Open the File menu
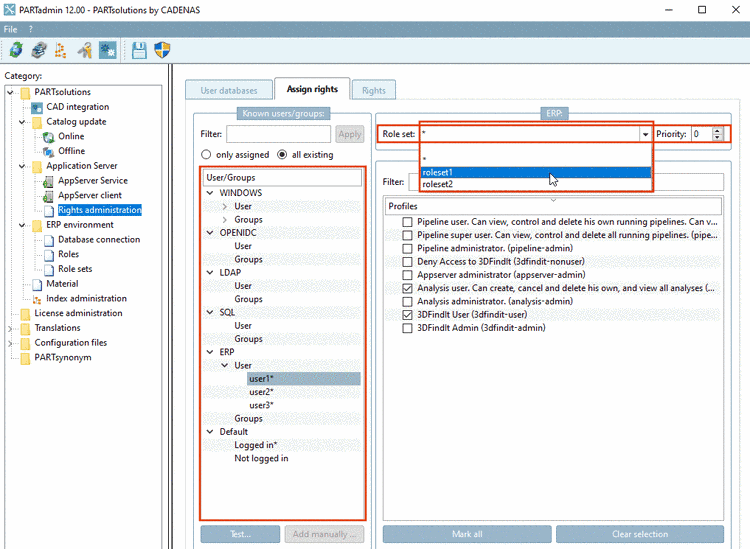The width and height of the screenshot is (750, 549). (11, 29)
